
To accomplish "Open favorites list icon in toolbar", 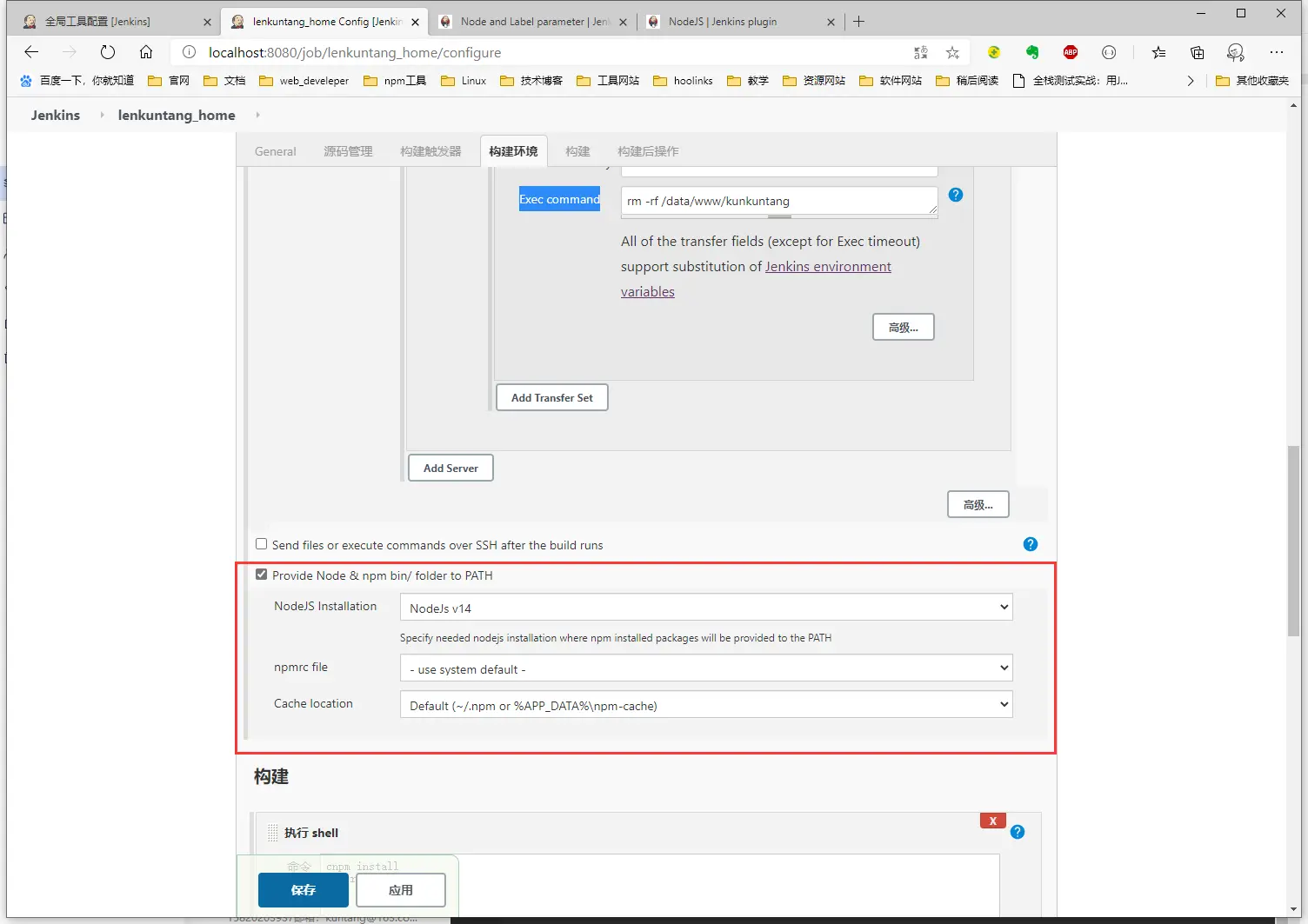I will coord(1158,52).
